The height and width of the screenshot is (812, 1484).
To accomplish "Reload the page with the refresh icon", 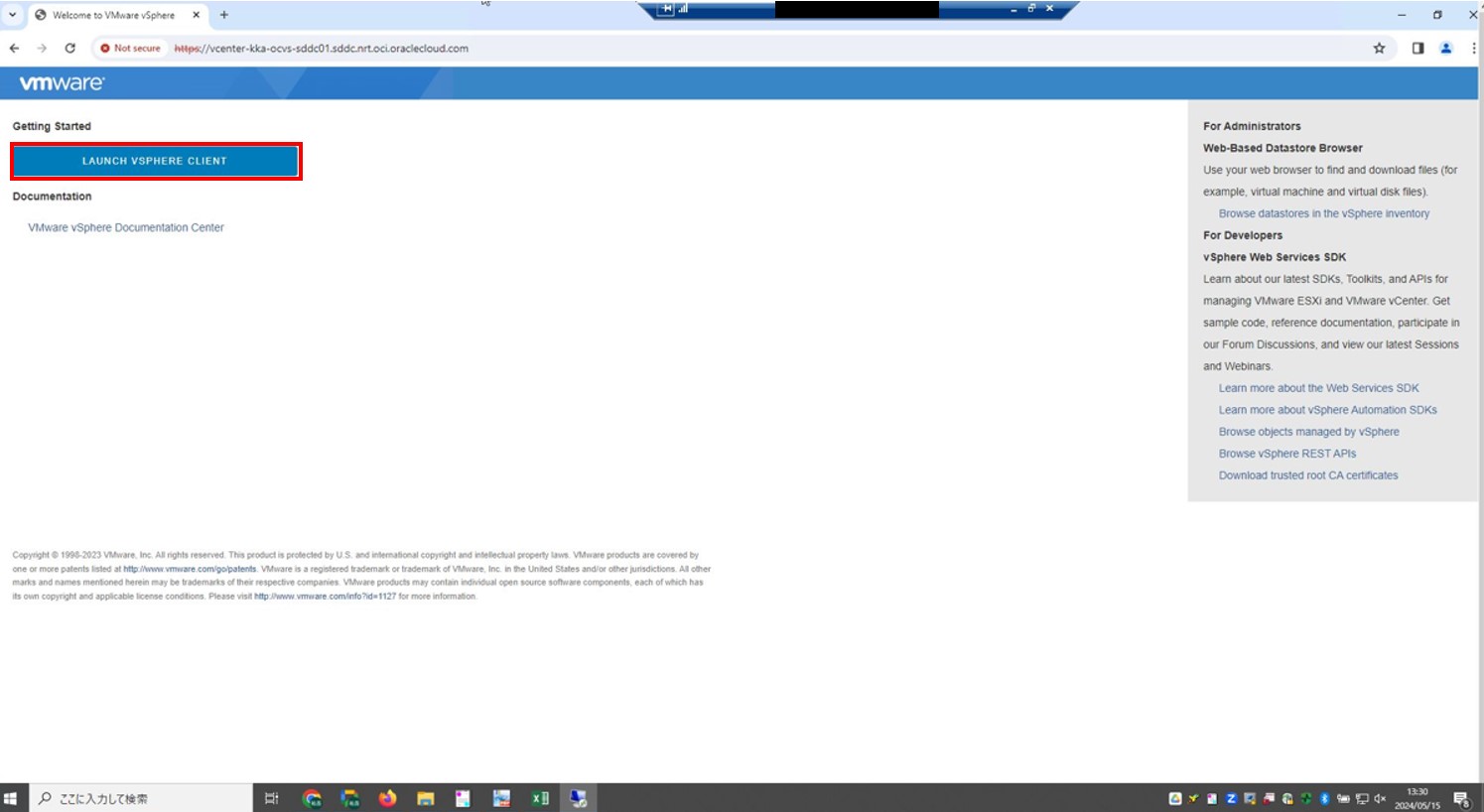I will tap(70, 48).
